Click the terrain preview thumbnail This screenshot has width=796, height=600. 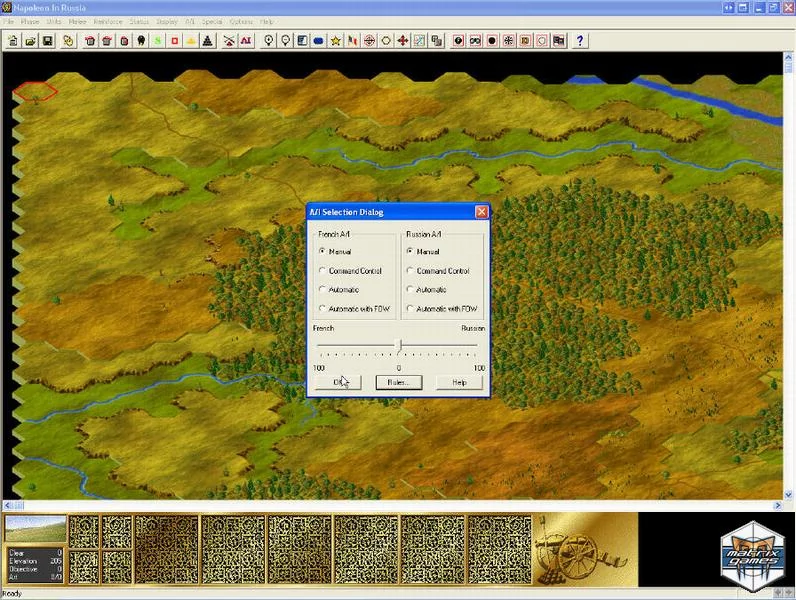coord(35,529)
